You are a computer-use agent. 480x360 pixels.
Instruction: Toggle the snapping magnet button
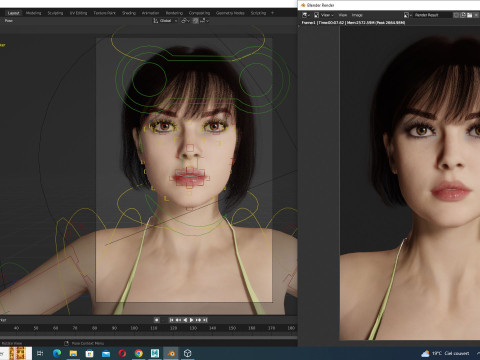tap(196, 21)
